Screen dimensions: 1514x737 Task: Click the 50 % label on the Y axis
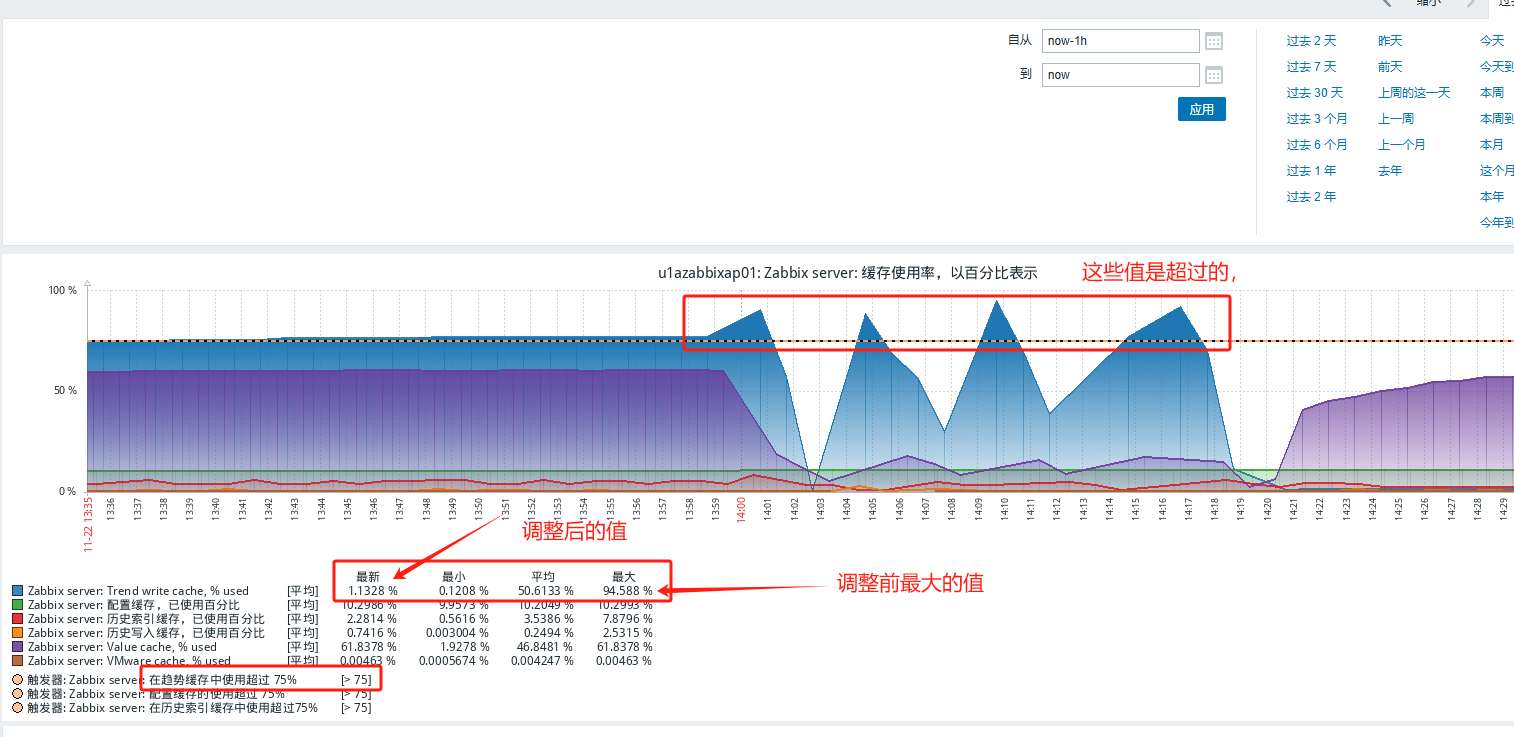pos(65,390)
